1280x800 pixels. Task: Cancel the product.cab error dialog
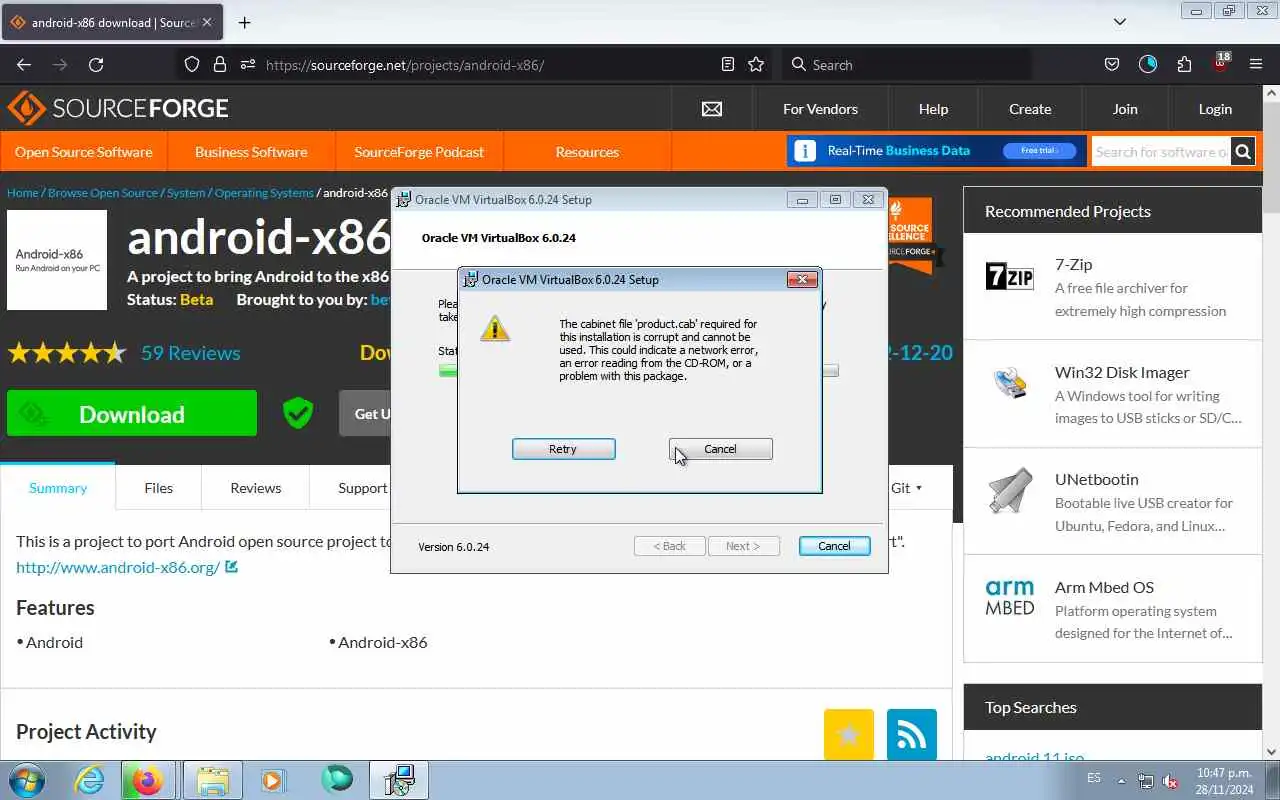tap(720, 449)
